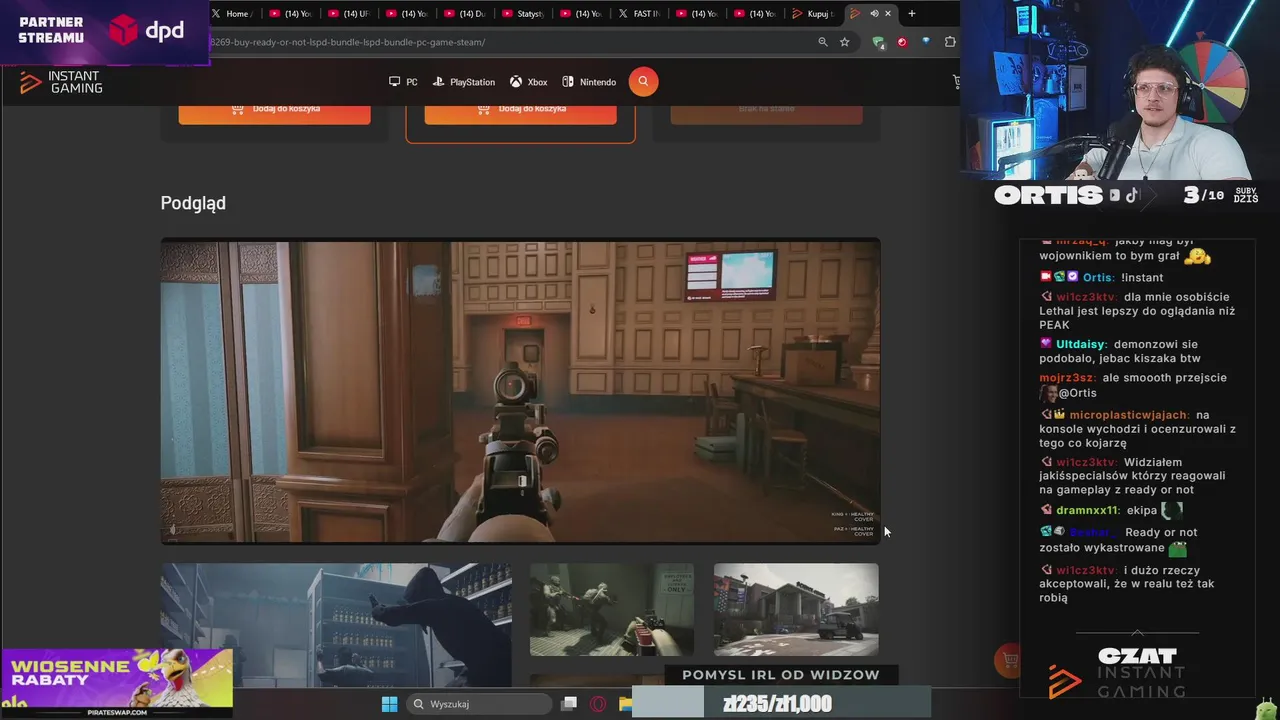Click chat username dramnxx11
This screenshot has width=1280, height=720.
point(1087,510)
